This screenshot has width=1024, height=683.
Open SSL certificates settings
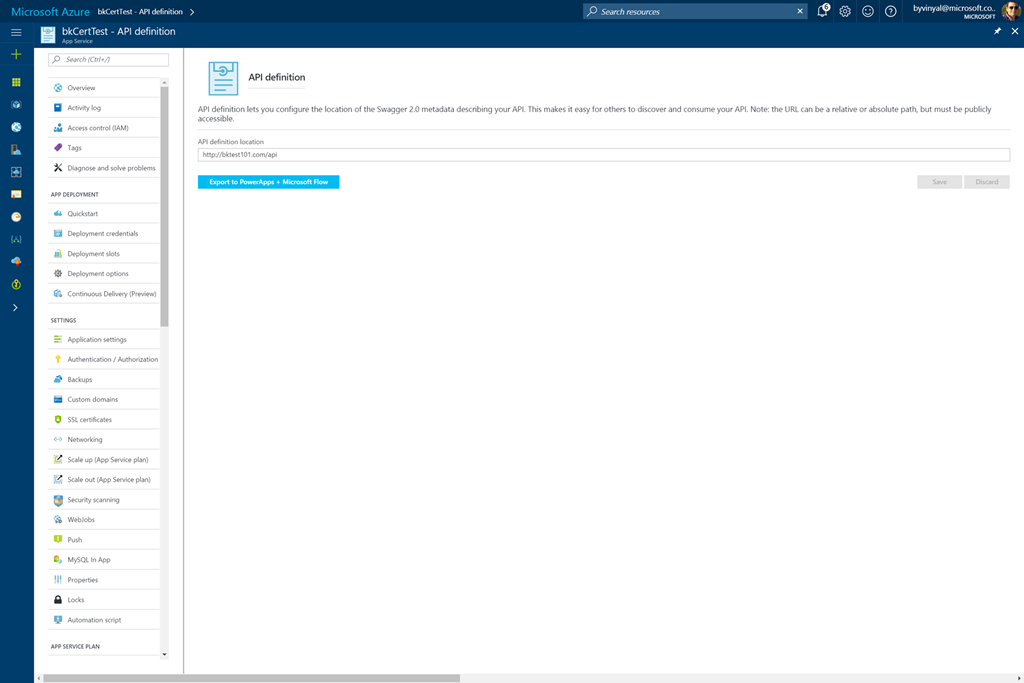pos(89,419)
